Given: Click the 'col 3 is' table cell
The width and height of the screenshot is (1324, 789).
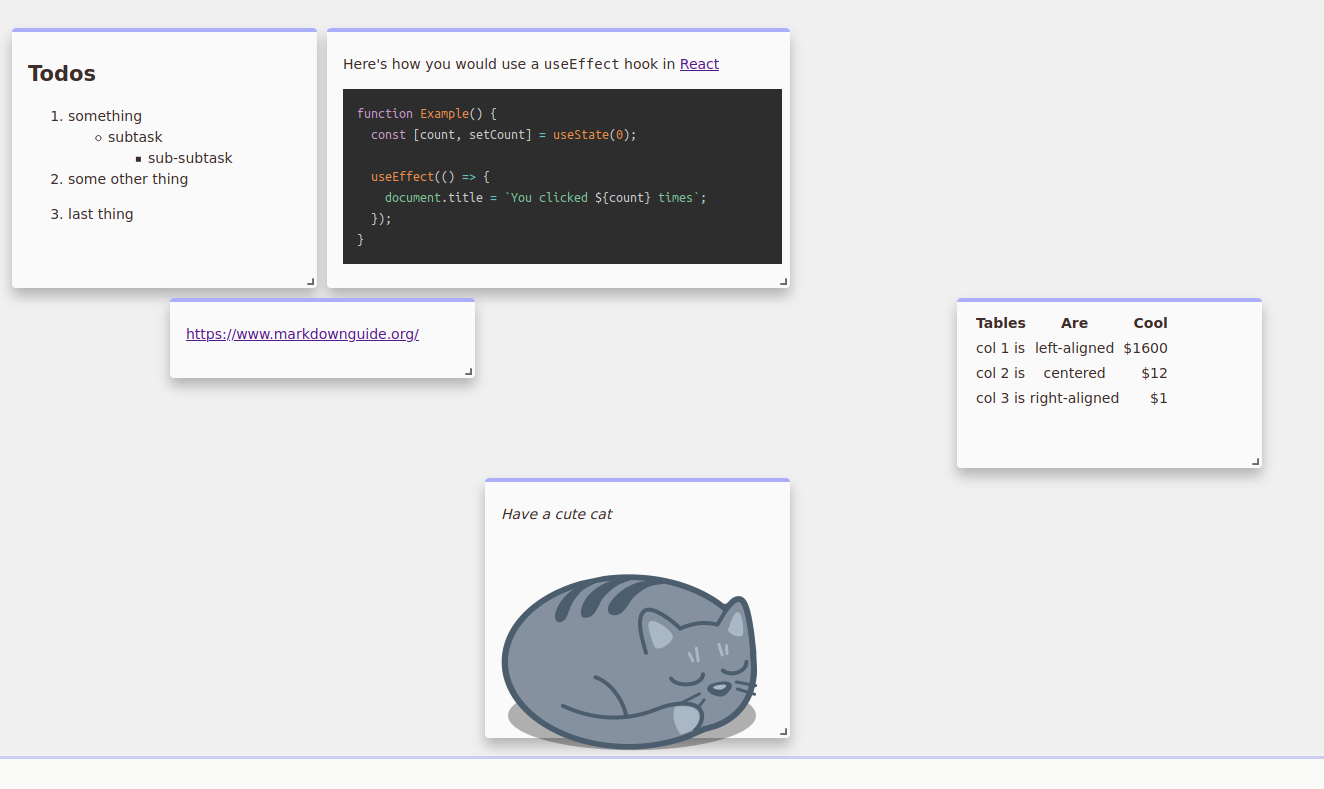Looking at the screenshot, I should click(x=1000, y=398).
